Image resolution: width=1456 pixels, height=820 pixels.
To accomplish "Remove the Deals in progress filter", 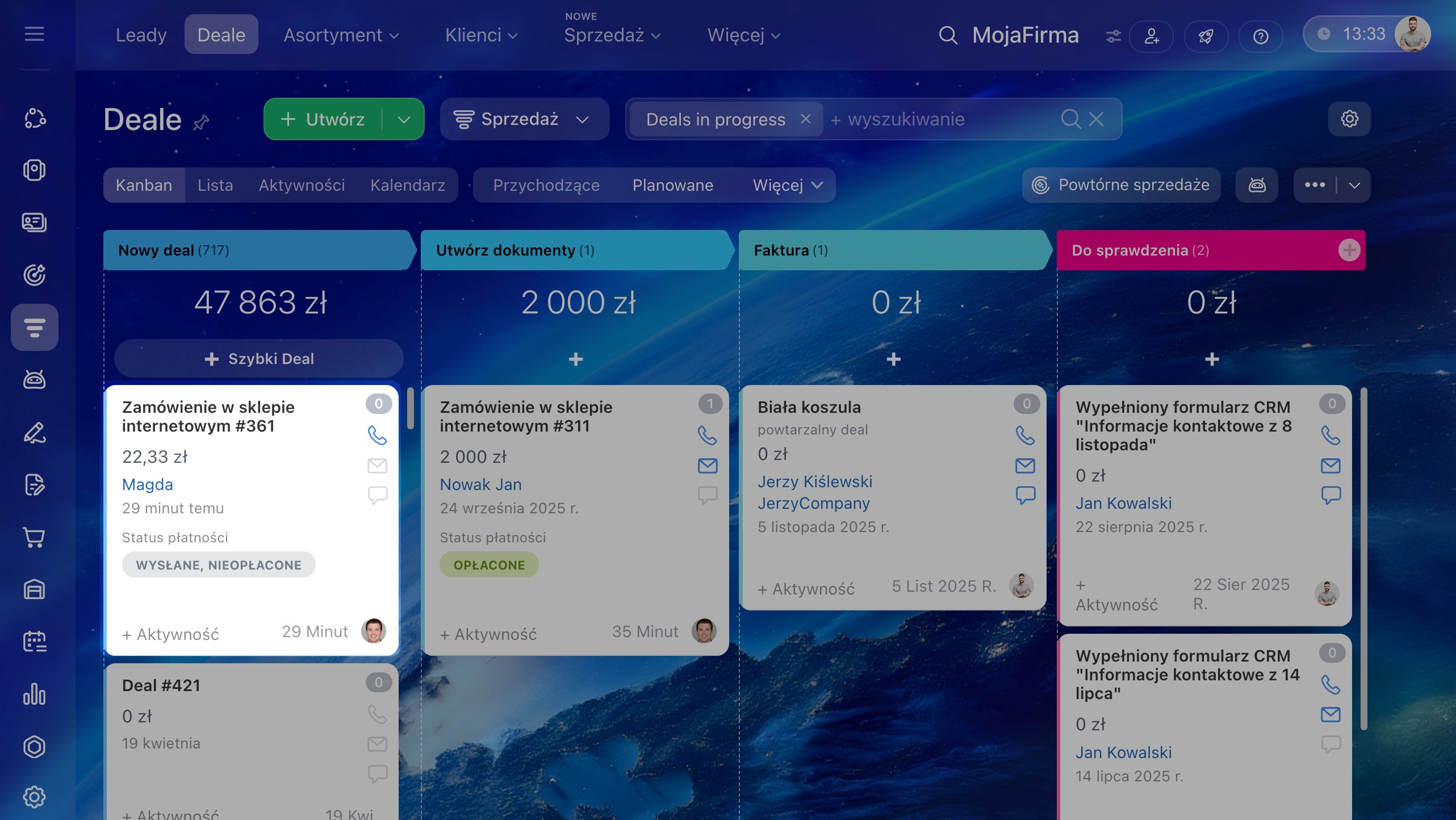I will click(x=805, y=119).
